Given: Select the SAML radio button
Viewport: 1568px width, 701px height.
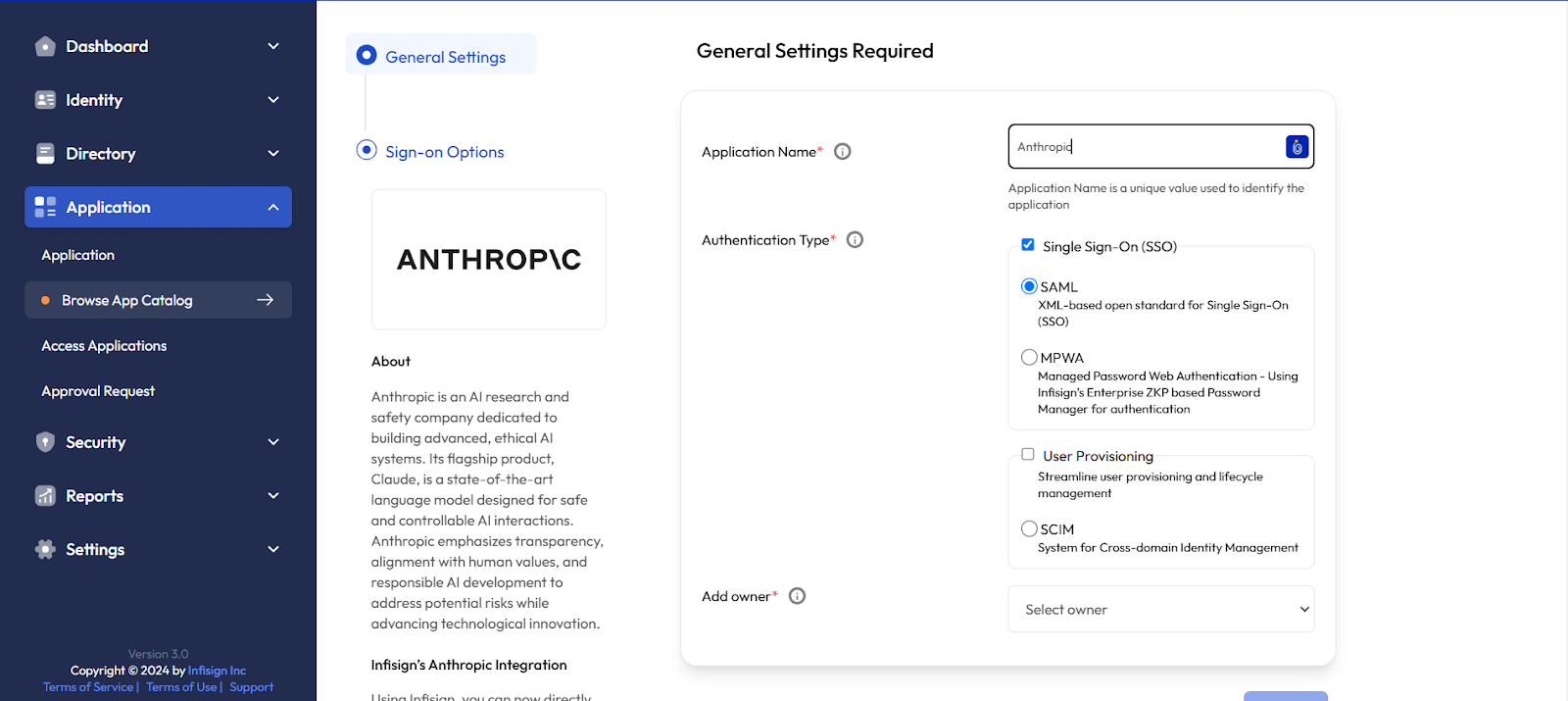Looking at the screenshot, I should point(1029,286).
